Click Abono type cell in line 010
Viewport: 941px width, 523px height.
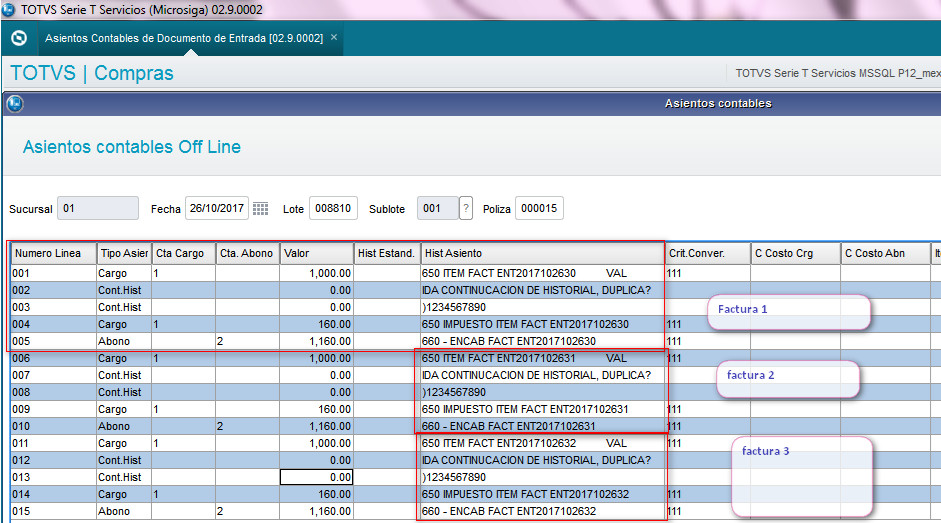tap(124, 426)
